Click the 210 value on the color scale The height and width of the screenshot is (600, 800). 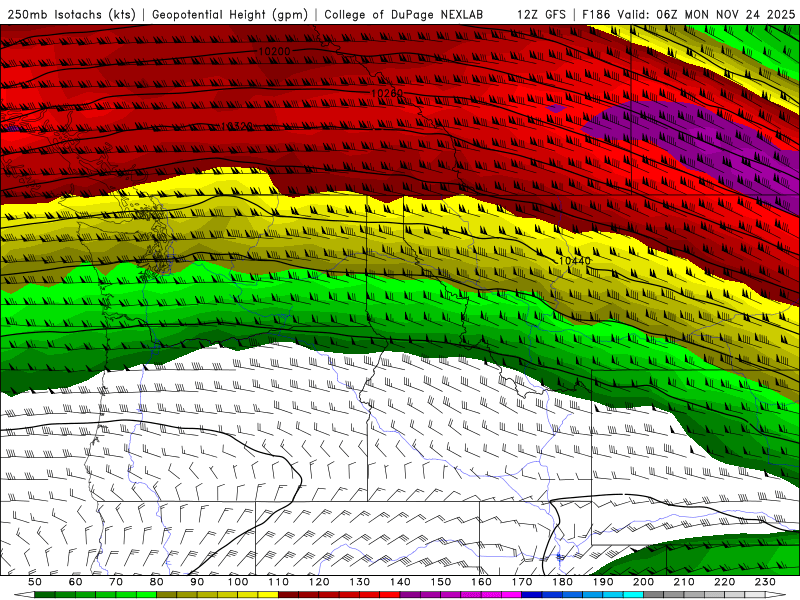684,582
